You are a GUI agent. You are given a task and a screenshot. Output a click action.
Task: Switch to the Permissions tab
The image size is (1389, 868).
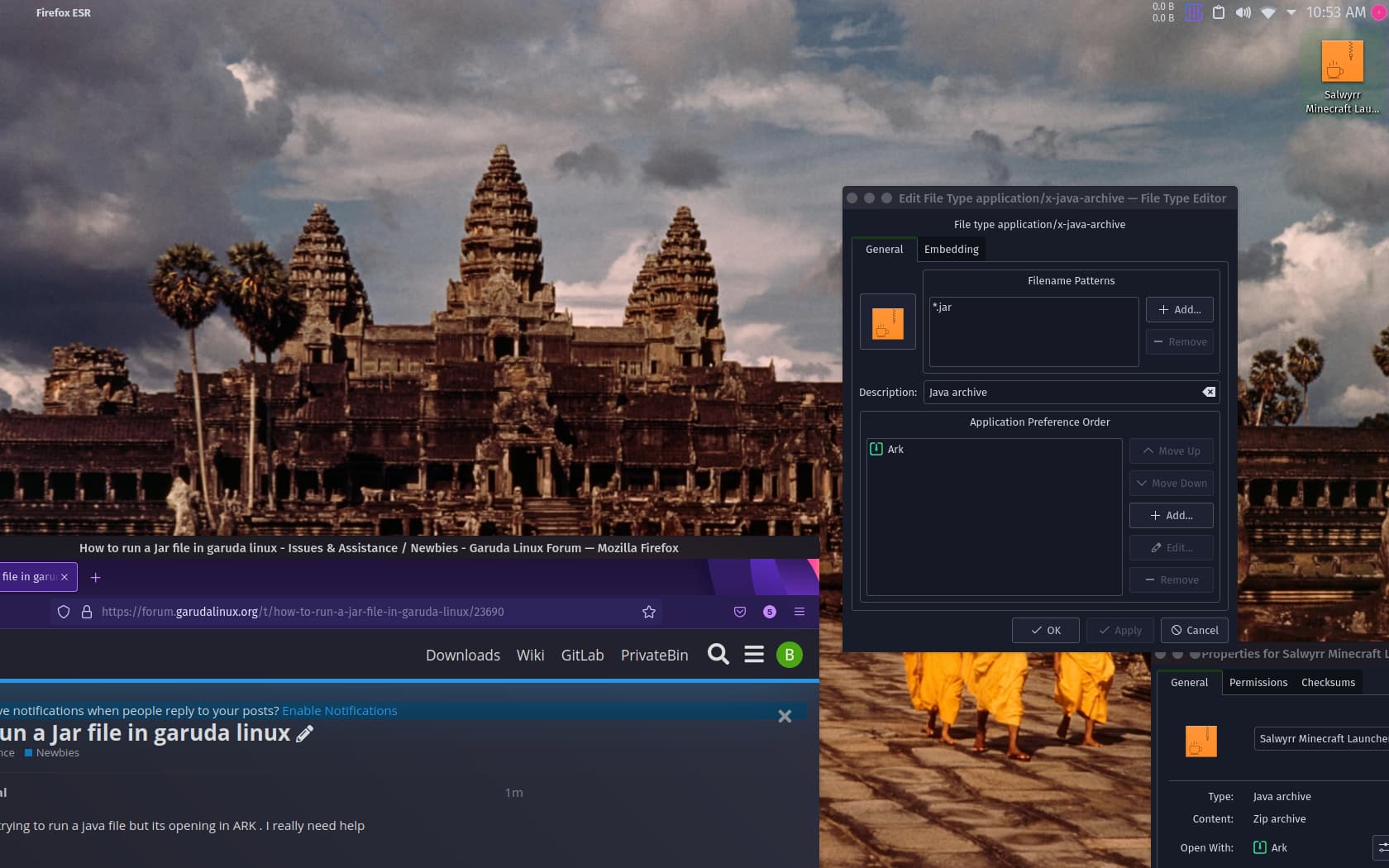pos(1258,682)
